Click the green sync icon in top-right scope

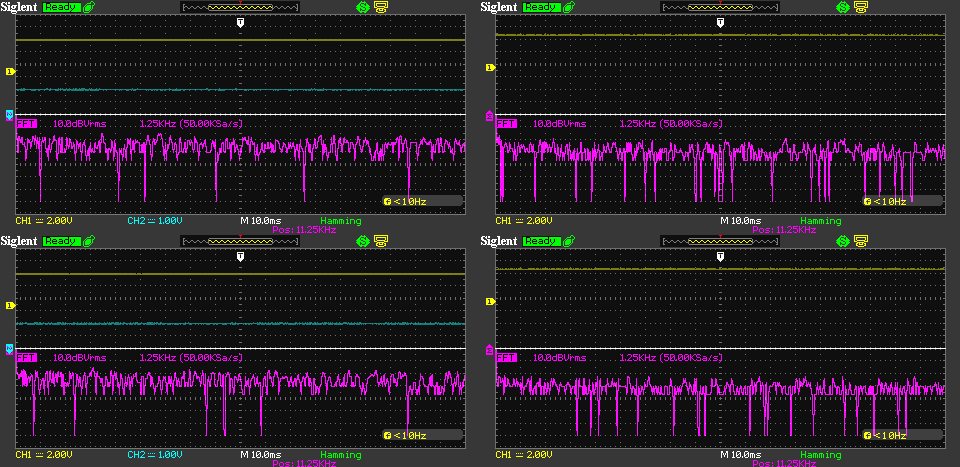(843, 7)
